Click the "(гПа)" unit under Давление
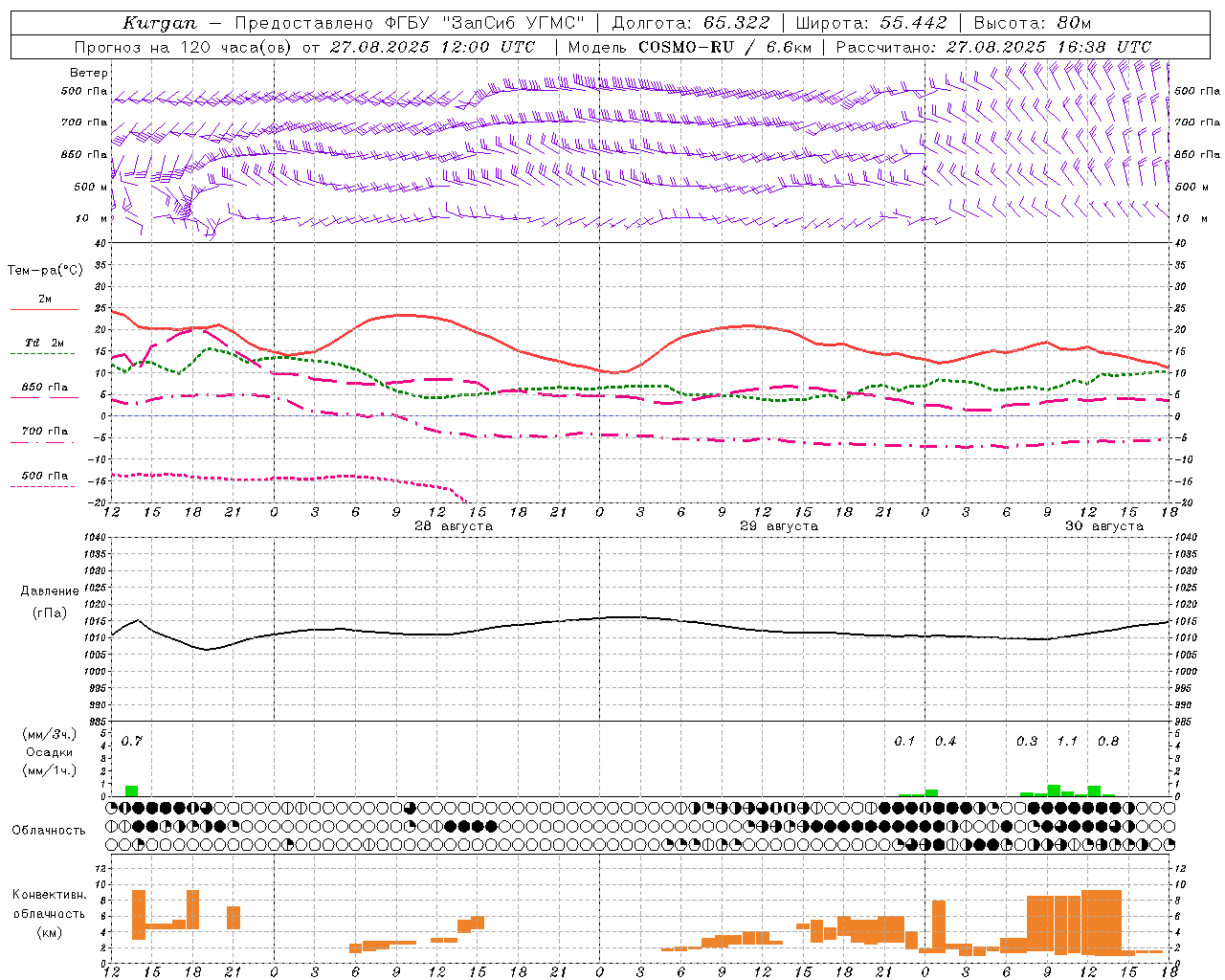This screenshot has height=980, width=1225. (50, 613)
